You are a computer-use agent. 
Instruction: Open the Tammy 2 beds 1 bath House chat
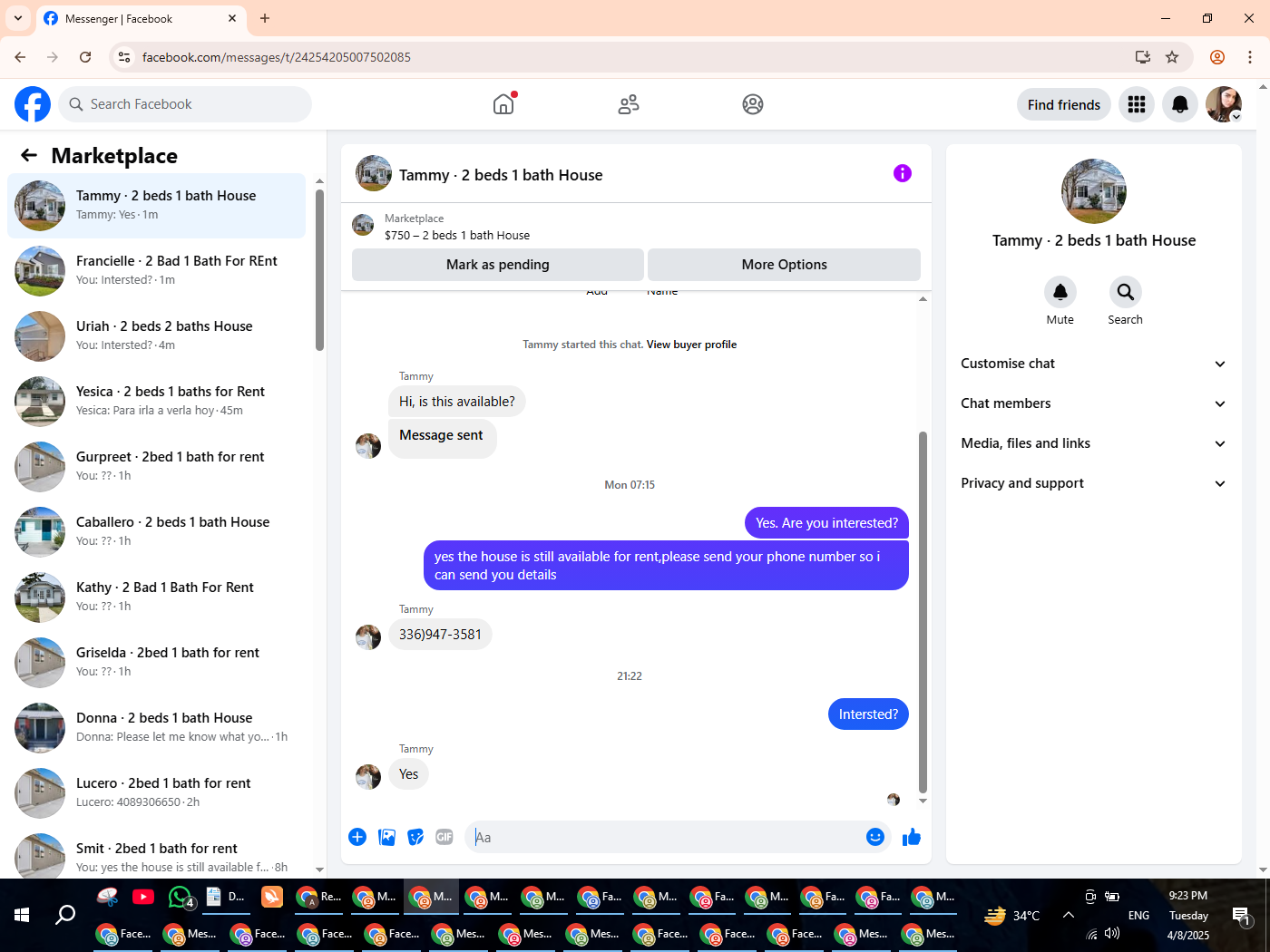tap(157, 206)
